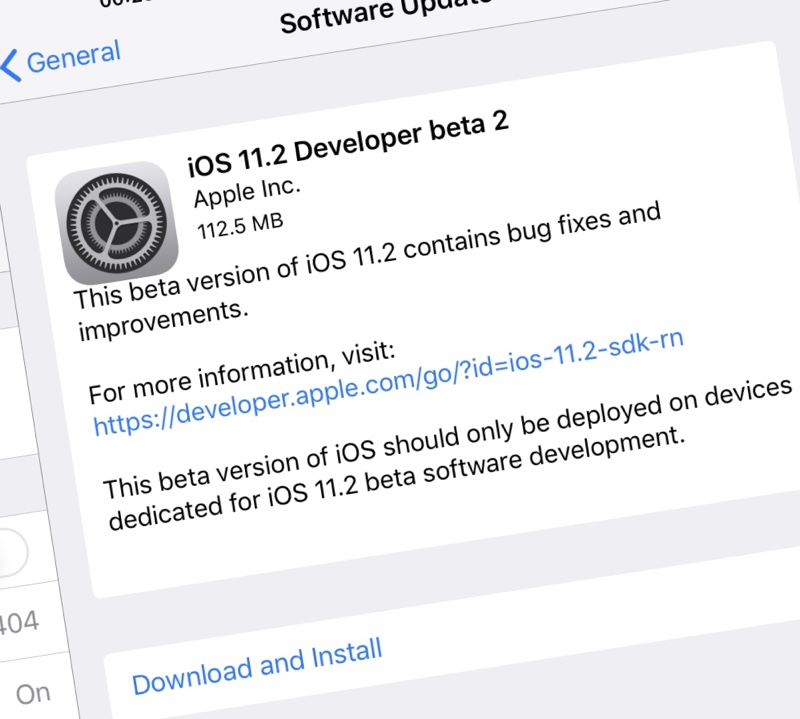Select the iOS 11.2 Developer beta 2 title
Image resolution: width=800 pixels, height=719 pixels.
click(x=348, y=143)
